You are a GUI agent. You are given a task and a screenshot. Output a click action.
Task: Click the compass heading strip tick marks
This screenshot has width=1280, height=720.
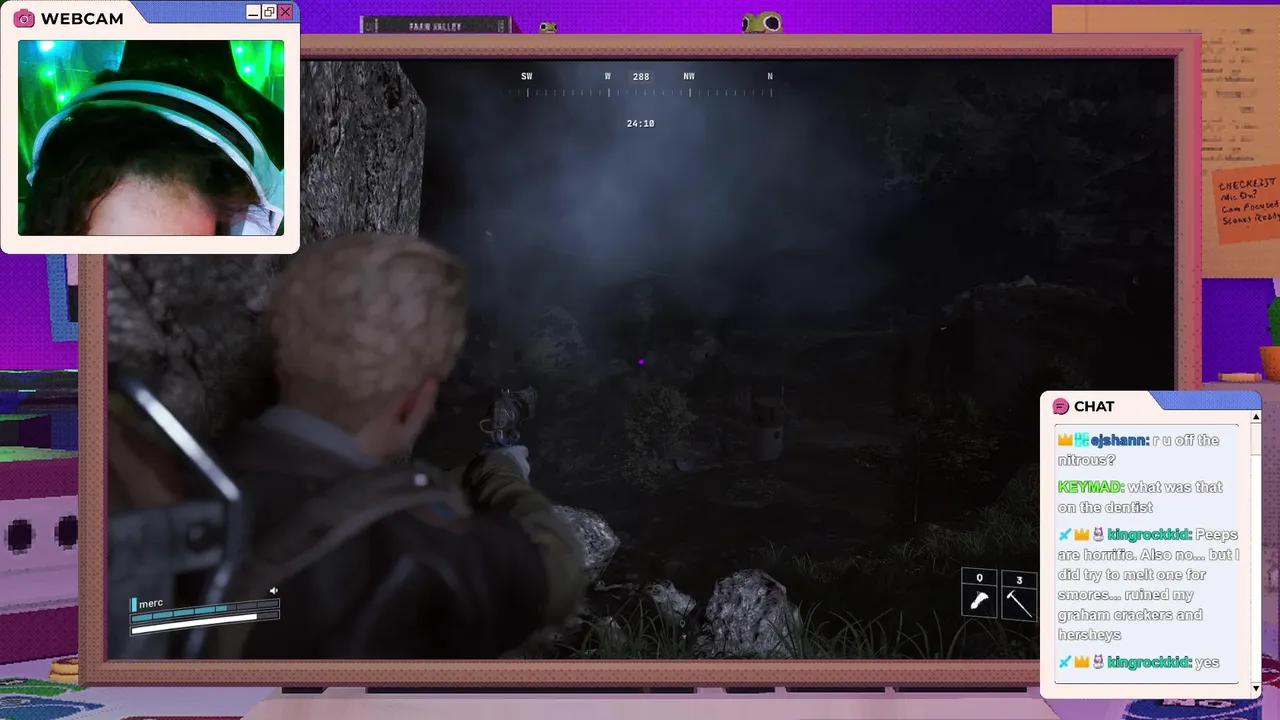click(650, 93)
